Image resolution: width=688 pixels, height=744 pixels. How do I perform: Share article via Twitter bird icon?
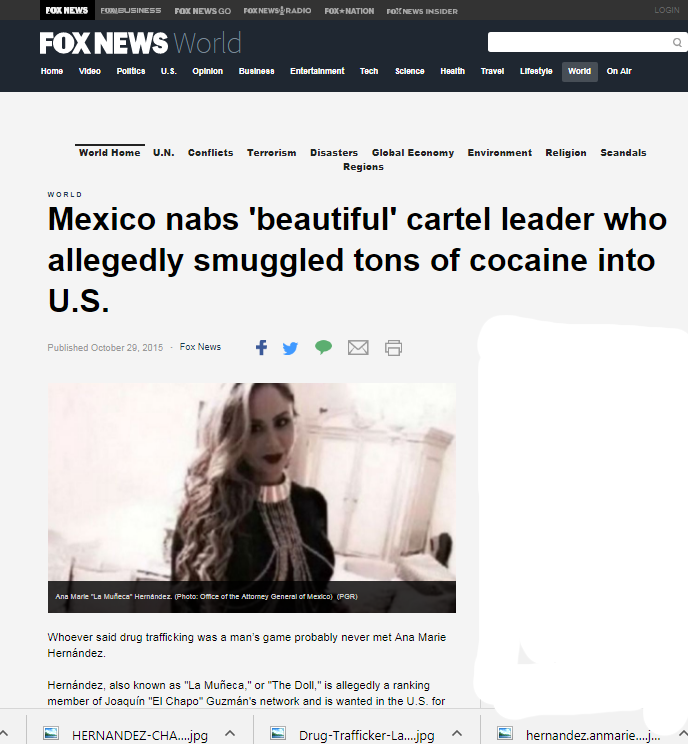290,348
